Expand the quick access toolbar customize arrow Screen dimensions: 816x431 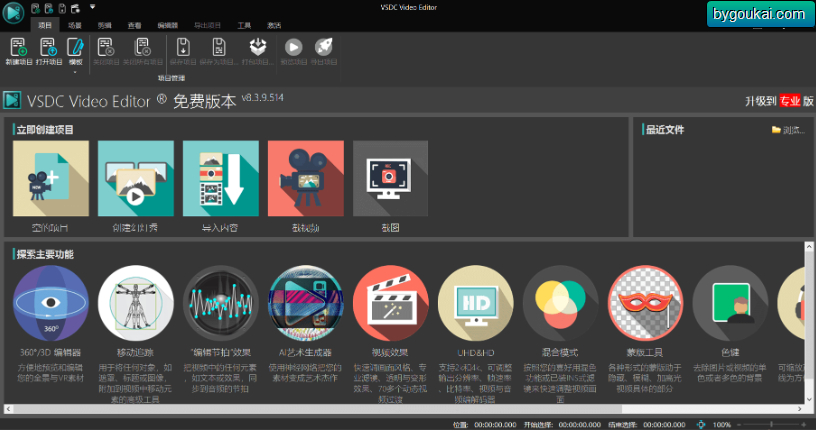(x=92, y=7)
